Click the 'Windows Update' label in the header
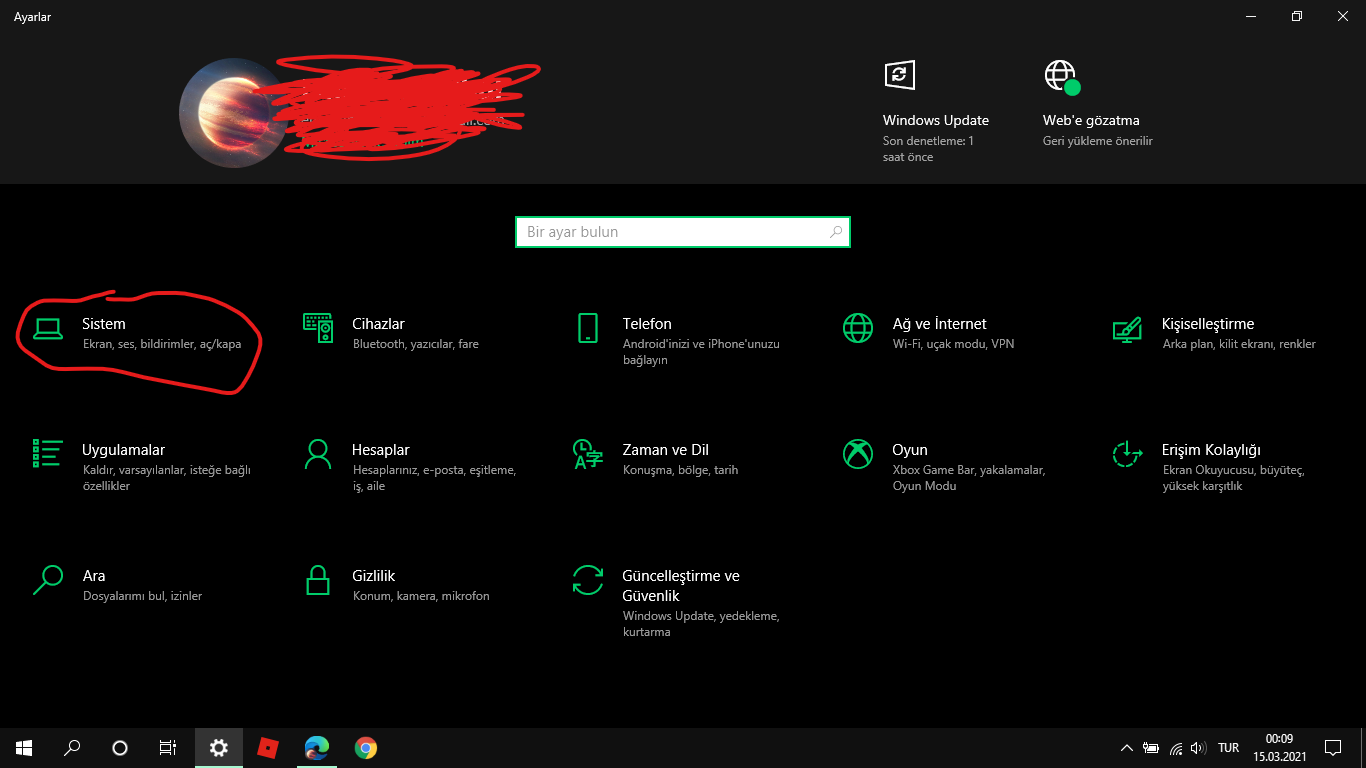The image size is (1366, 768). [936, 120]
